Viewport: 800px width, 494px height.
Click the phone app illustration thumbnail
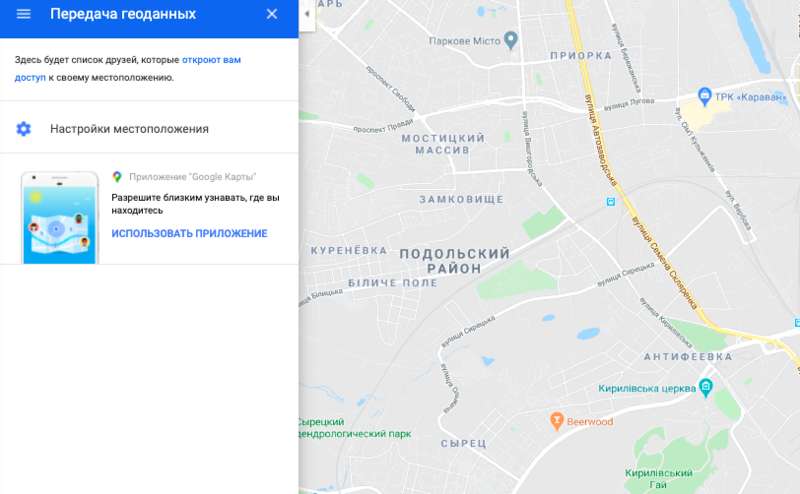point(60,218)
